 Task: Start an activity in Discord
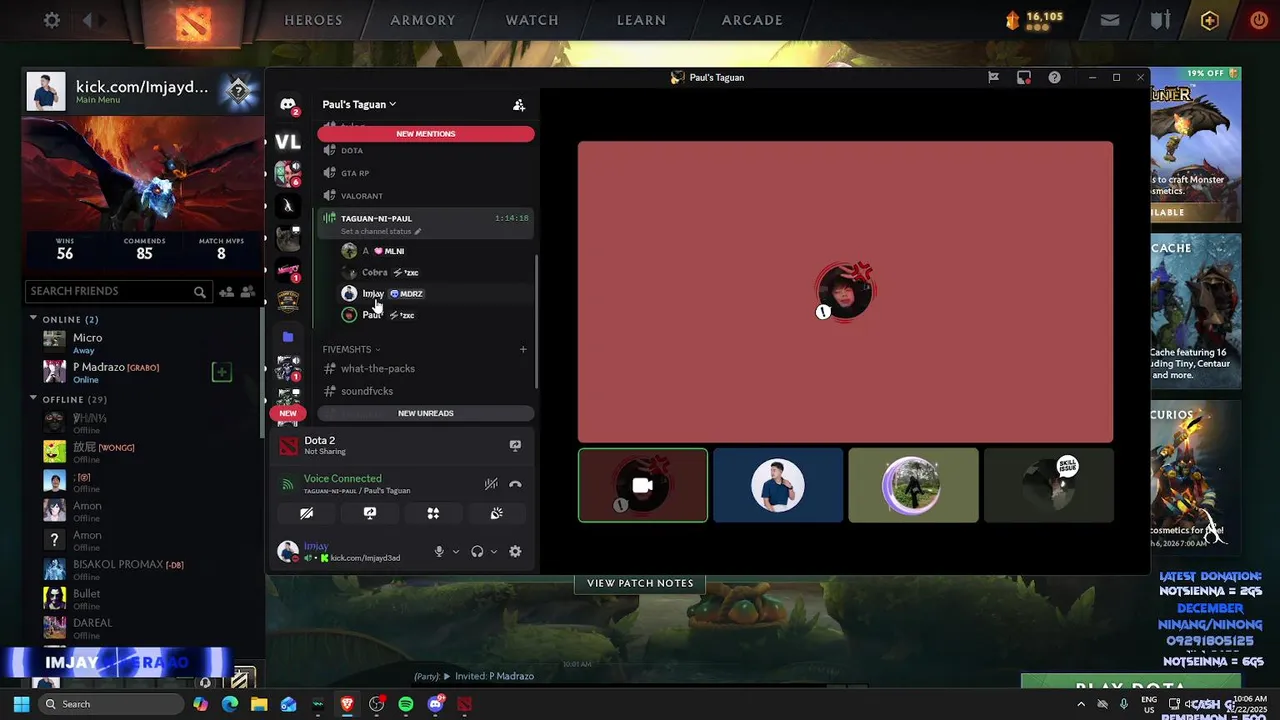pos(433,513)
